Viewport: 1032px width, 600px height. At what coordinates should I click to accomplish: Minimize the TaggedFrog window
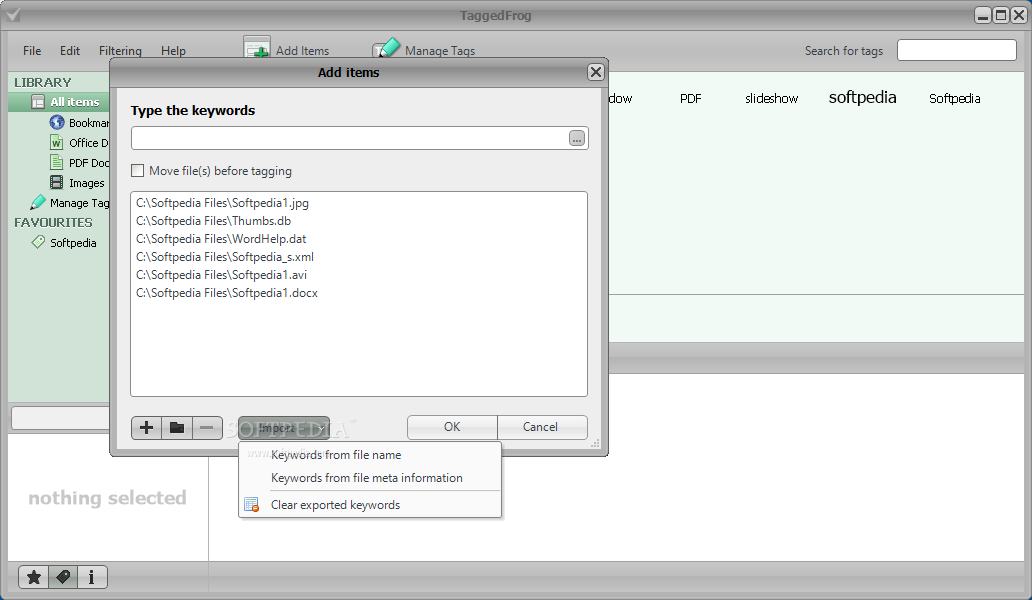pyautogui.click(x=983, y=15)
